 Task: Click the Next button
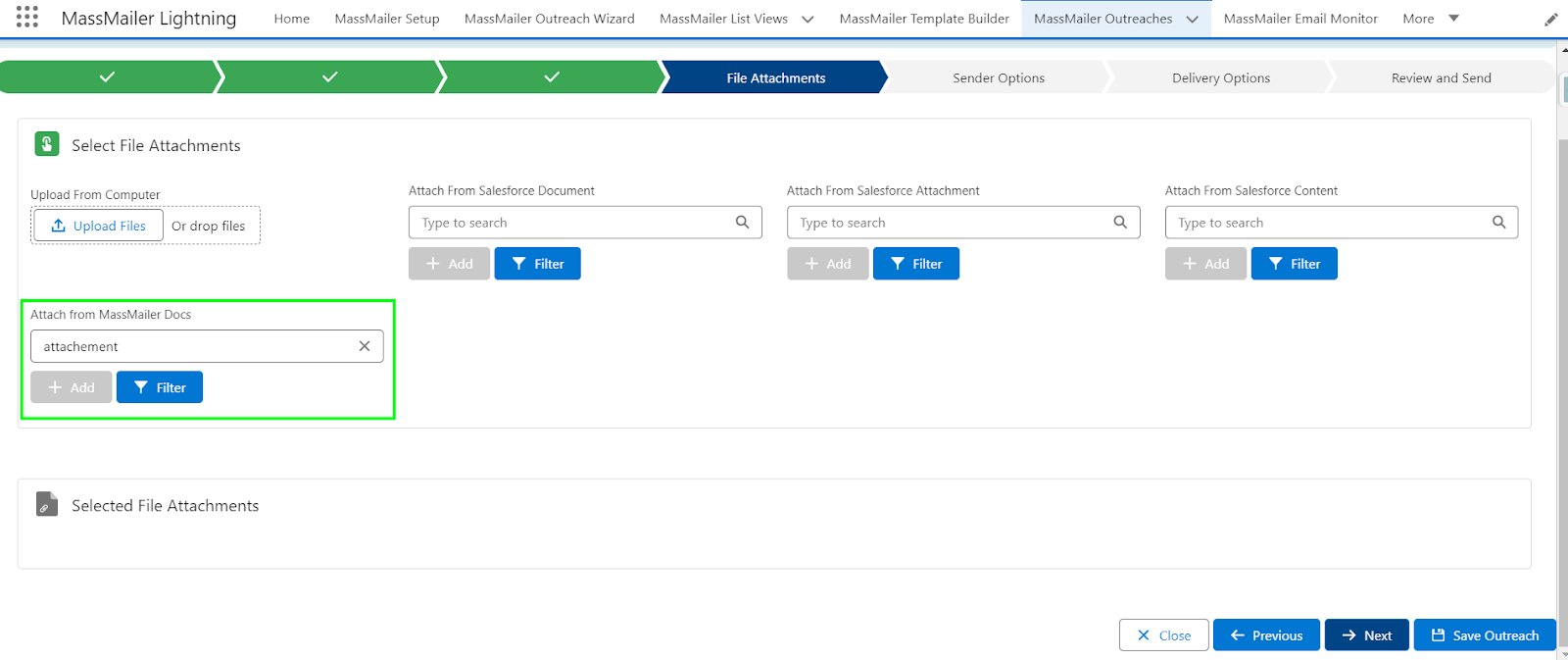coord(1367,635)
